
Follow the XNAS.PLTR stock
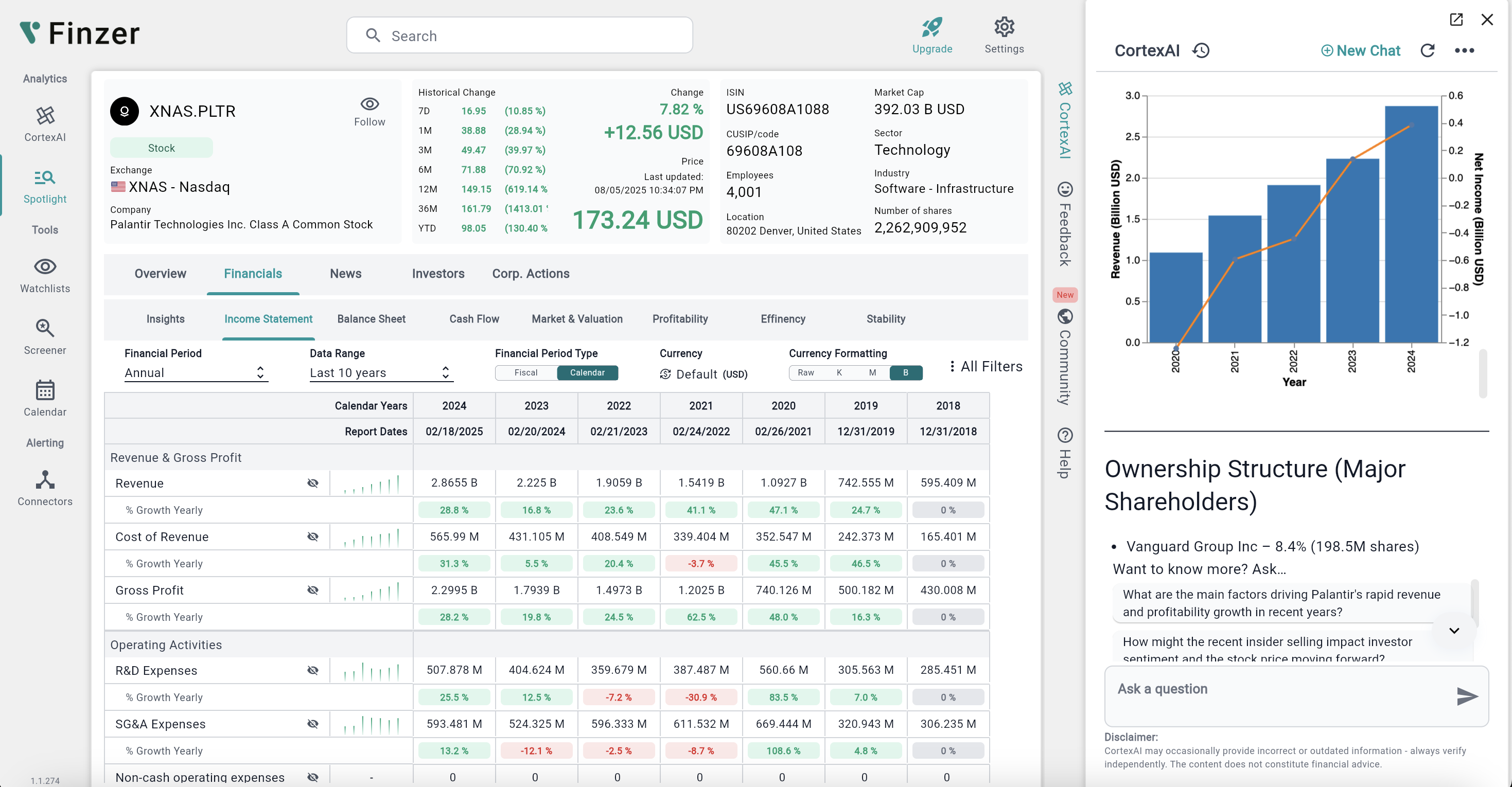pyautogui.click(x=369, y=112)
